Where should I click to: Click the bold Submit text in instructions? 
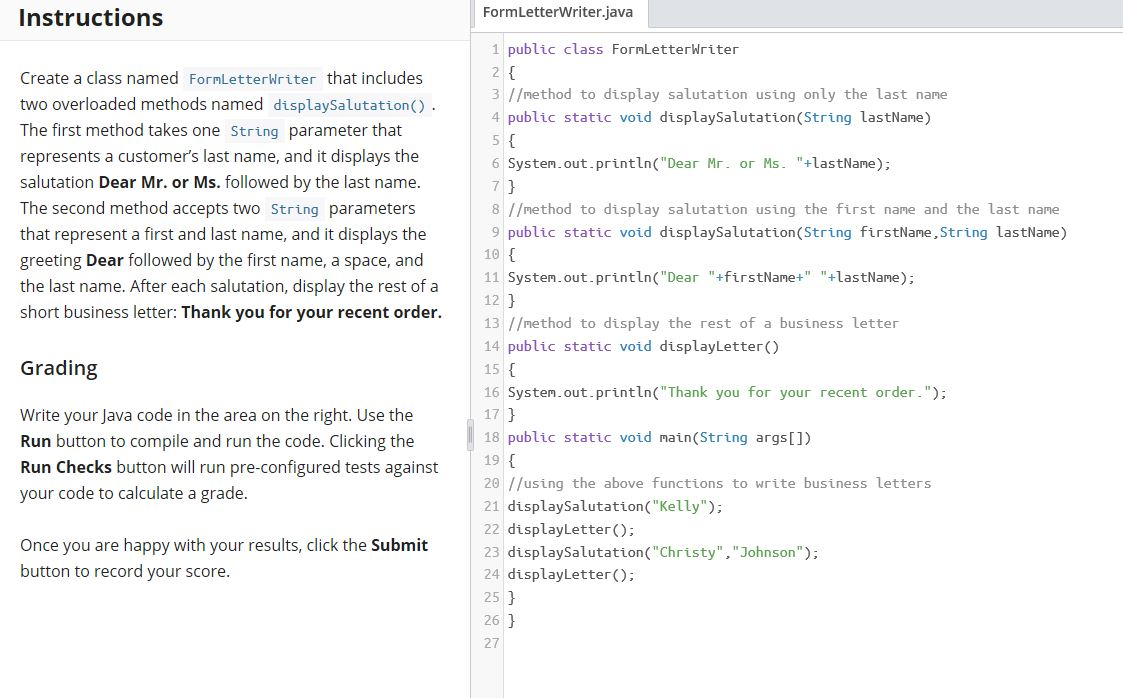click(399, 545)
